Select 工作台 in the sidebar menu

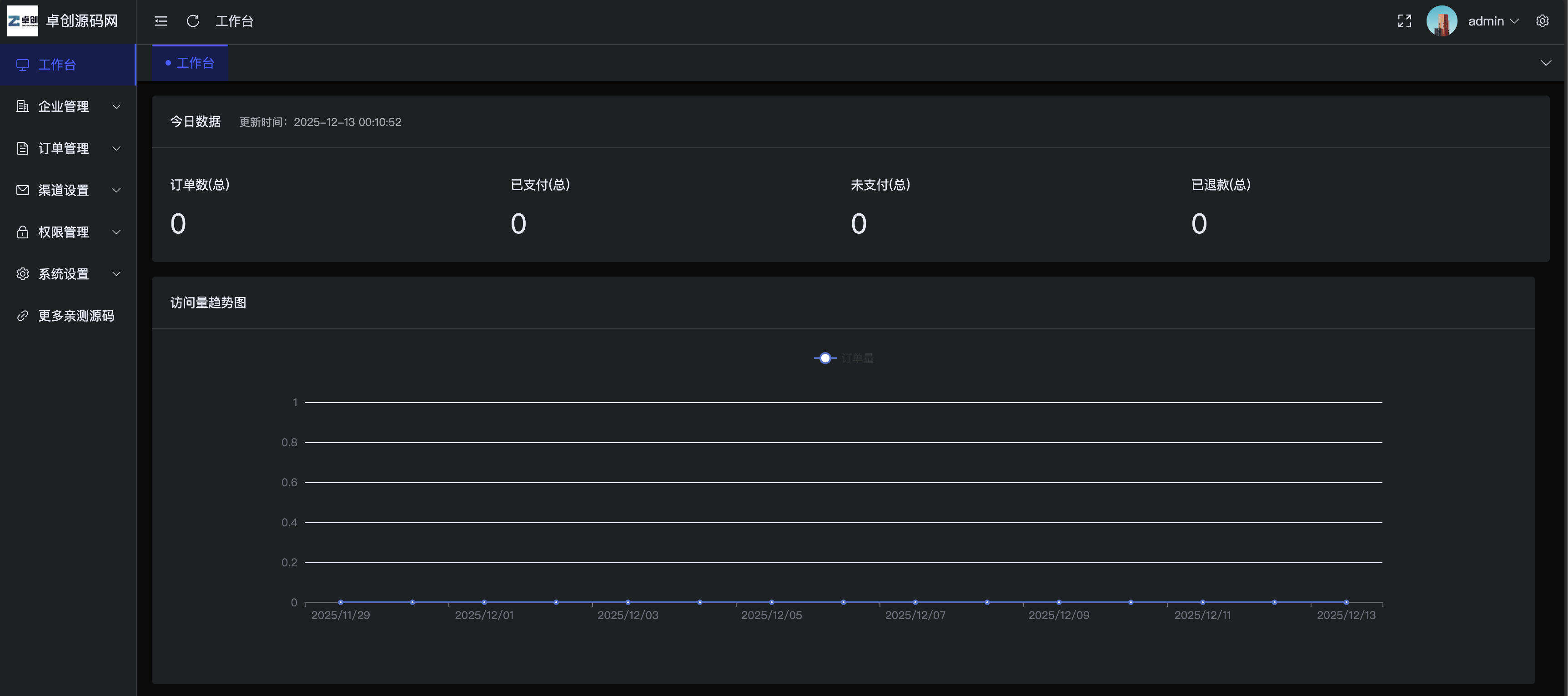(57, 65)
